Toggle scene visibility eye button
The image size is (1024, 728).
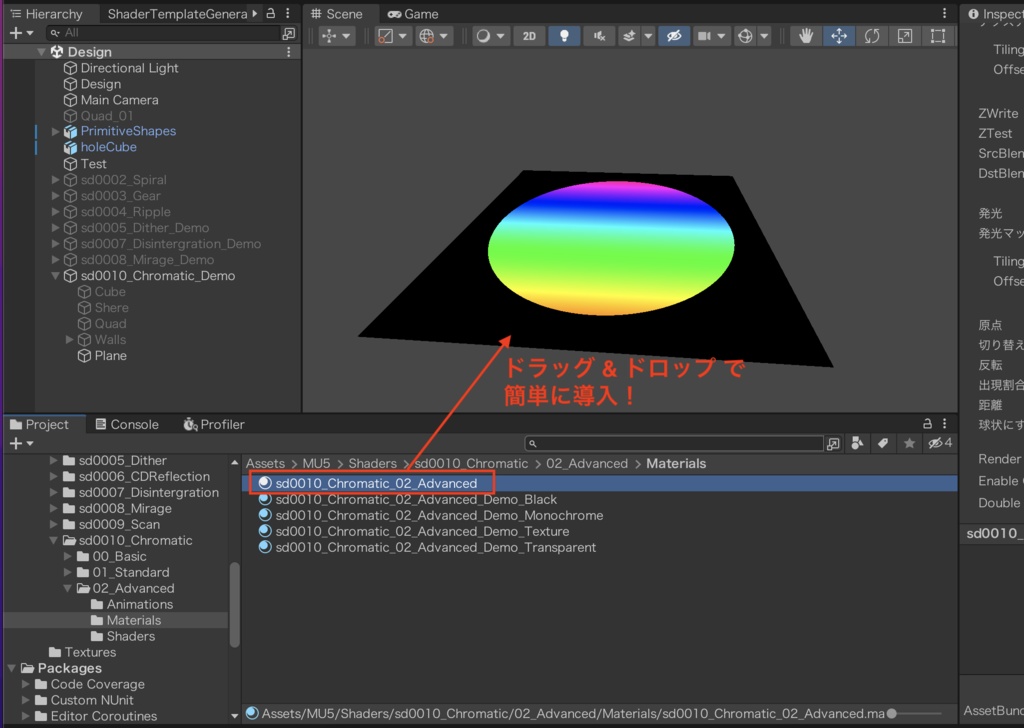coord(673,36)
